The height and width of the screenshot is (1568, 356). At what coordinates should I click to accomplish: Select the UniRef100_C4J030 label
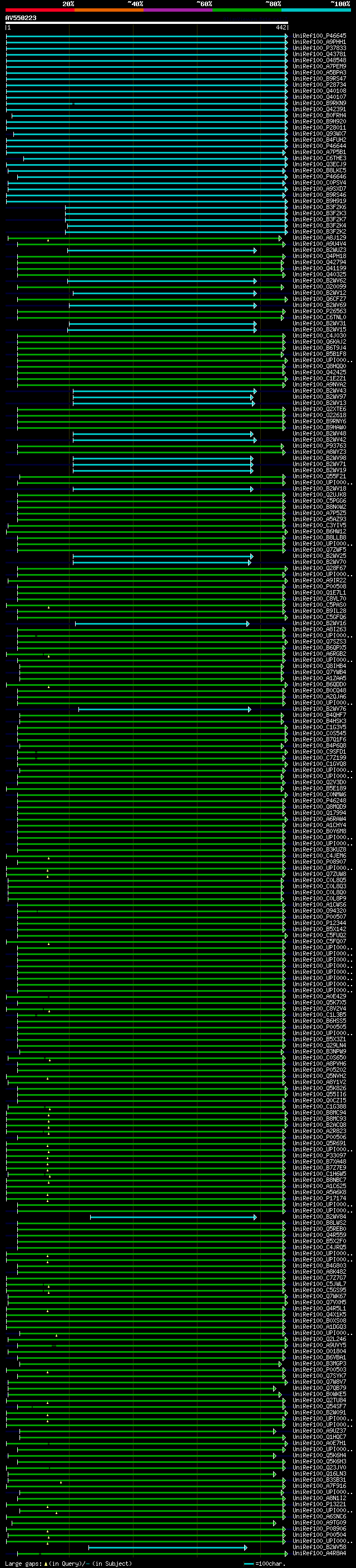click(319, 336)
